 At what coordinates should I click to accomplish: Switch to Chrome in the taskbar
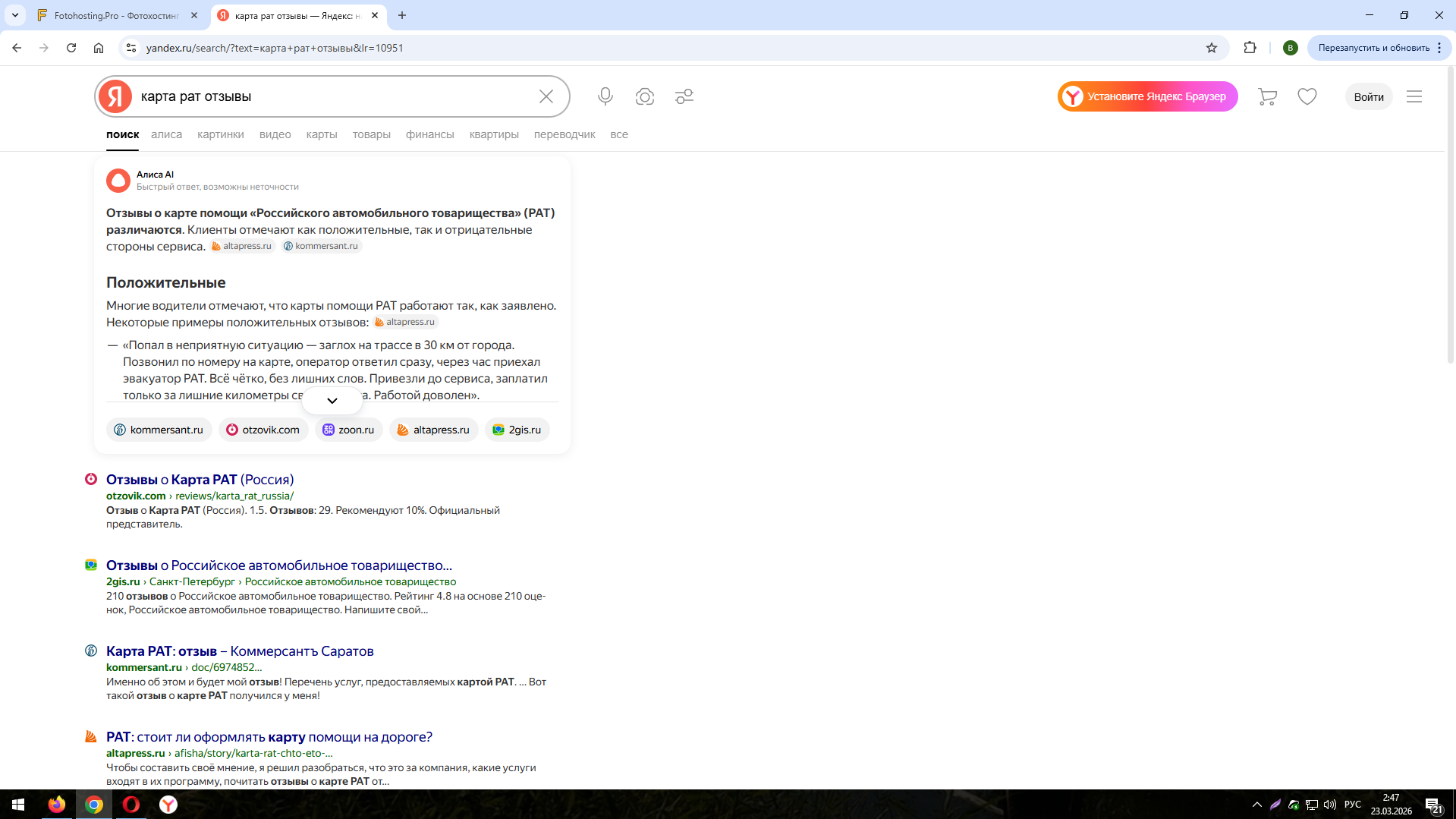pos(94,805)
